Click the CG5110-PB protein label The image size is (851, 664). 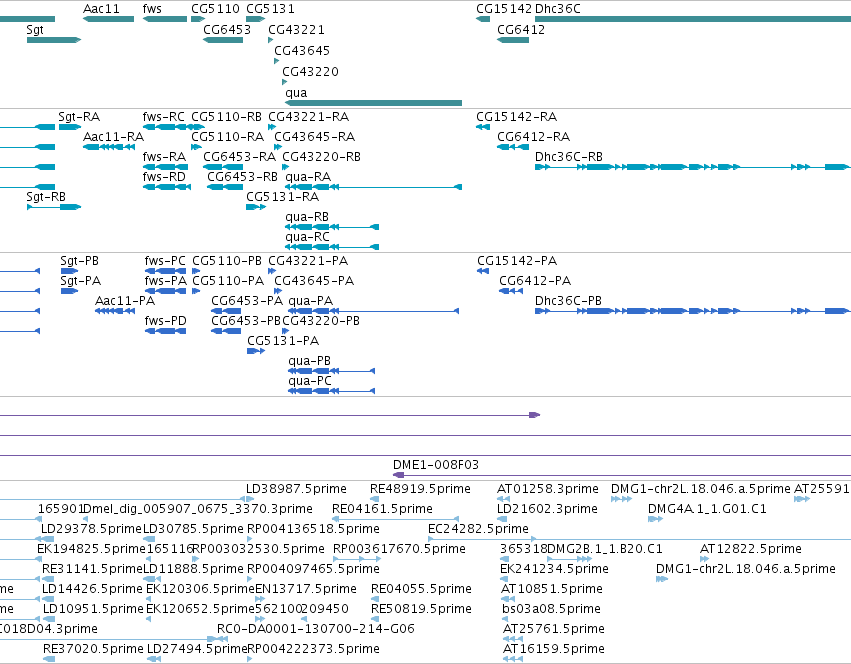tap(227, 261)
